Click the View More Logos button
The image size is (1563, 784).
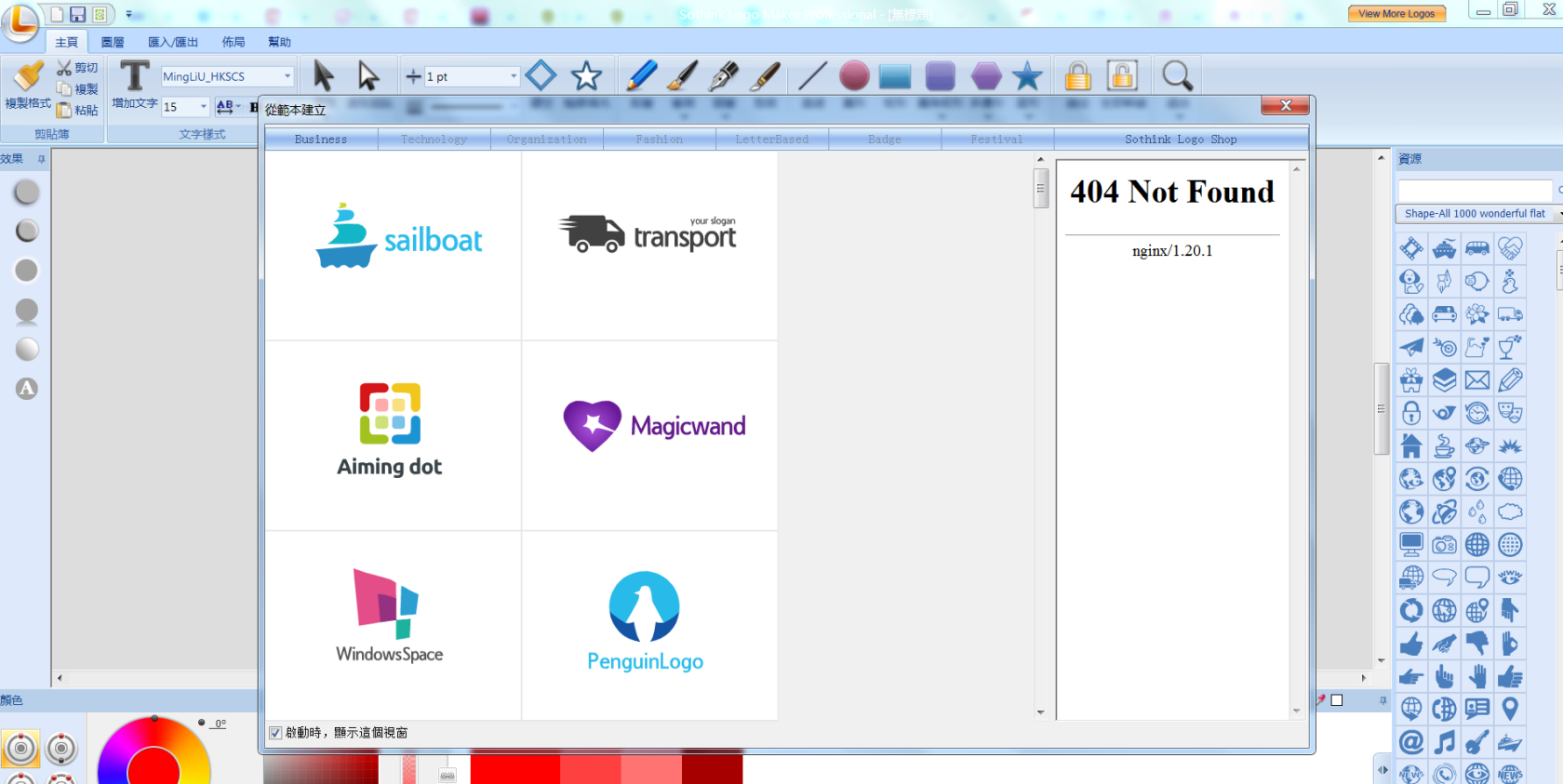pos(1396,14)
